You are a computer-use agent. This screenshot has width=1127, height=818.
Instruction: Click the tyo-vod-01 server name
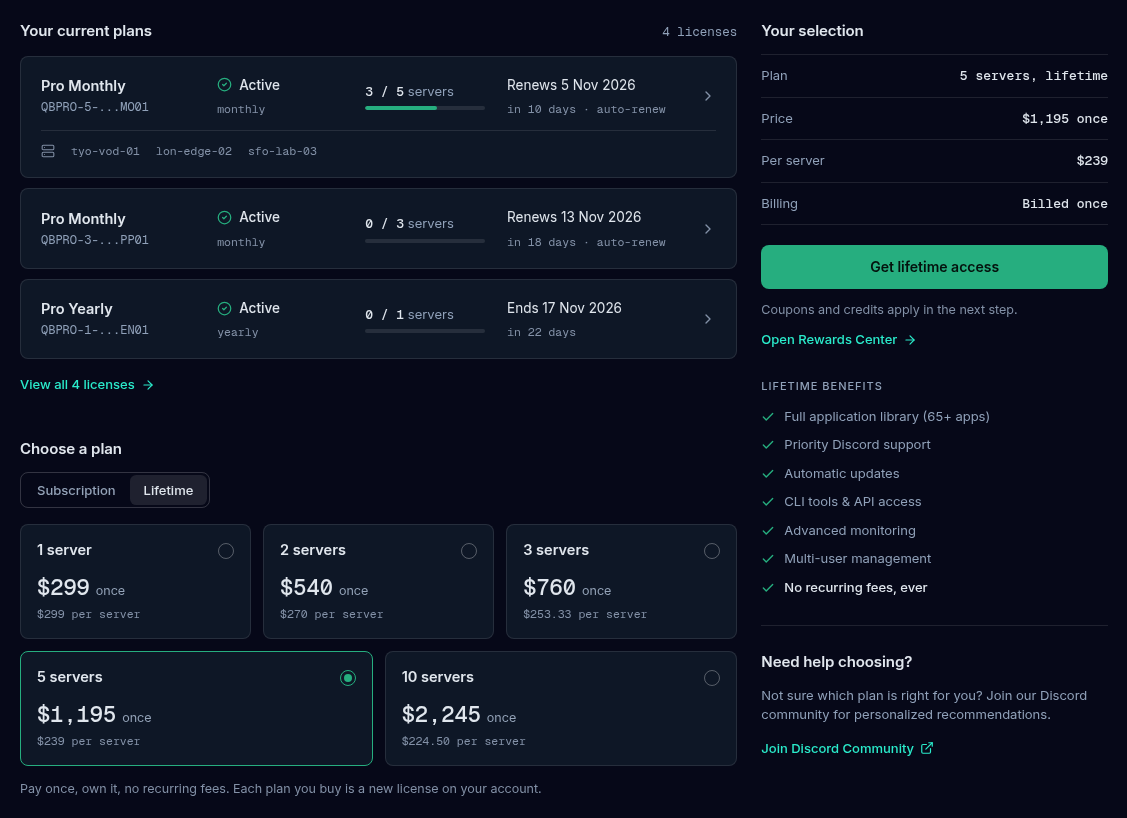[x=105, y=151]
